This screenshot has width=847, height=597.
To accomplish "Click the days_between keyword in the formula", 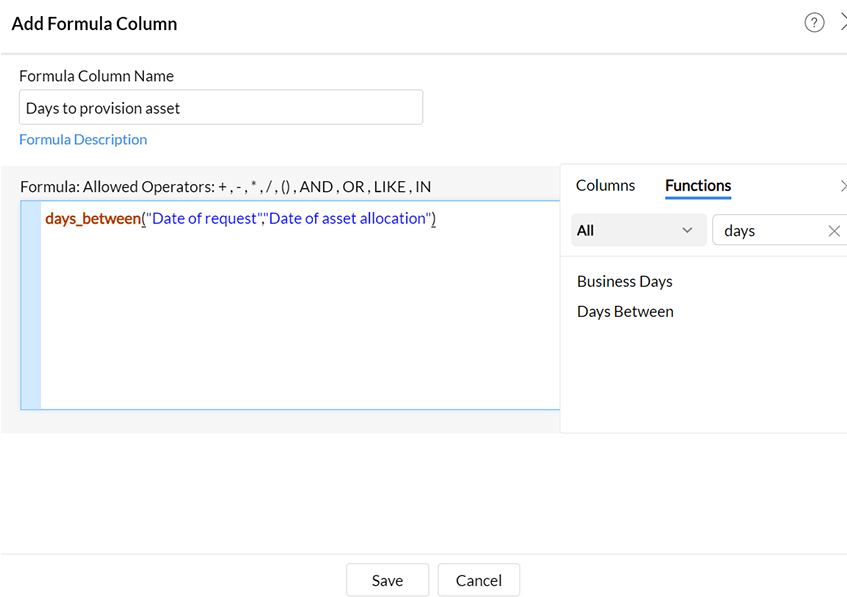I will pos(92,219).
